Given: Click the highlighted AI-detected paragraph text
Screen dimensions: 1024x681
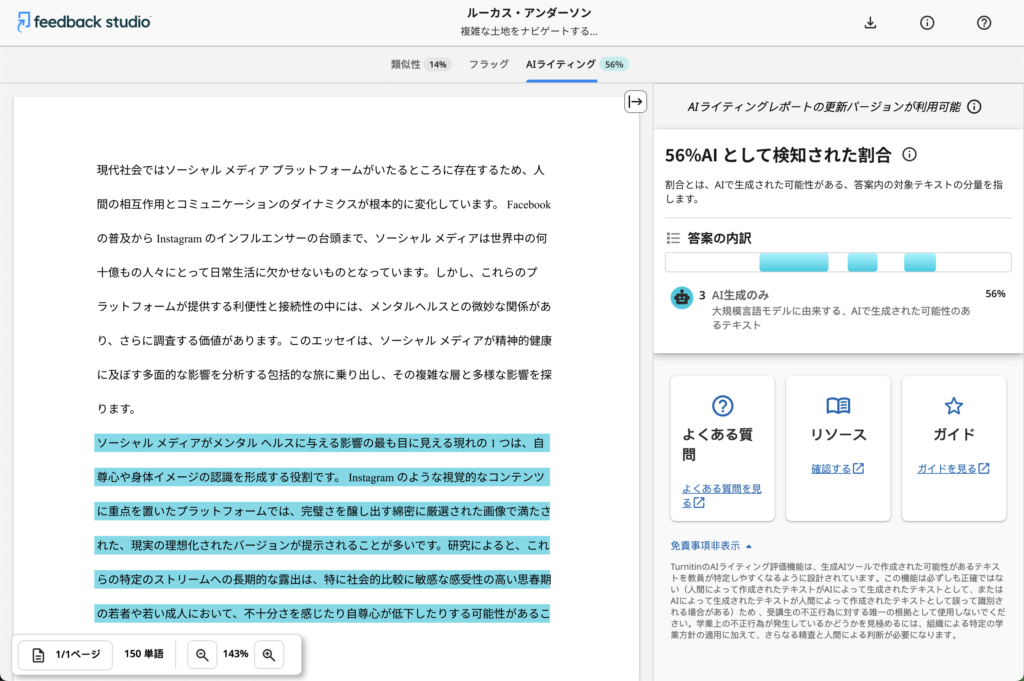Looking at the screenshot, I should coord(323,528).
